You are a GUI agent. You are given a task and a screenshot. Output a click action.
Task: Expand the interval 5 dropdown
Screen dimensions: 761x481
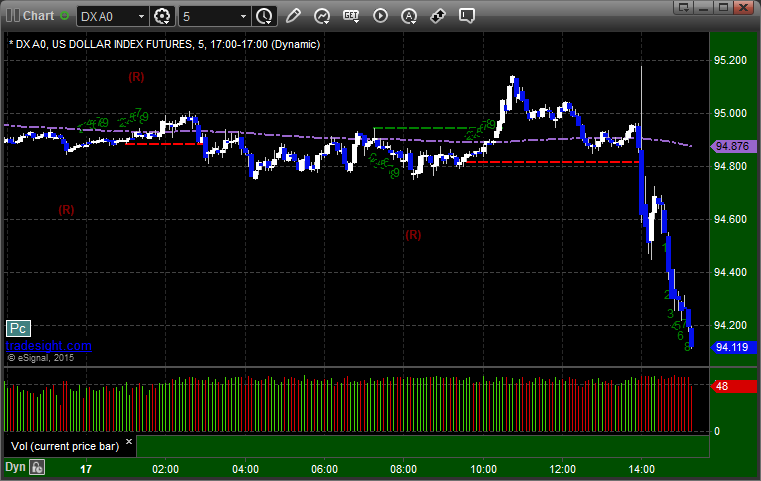[243, 17]
